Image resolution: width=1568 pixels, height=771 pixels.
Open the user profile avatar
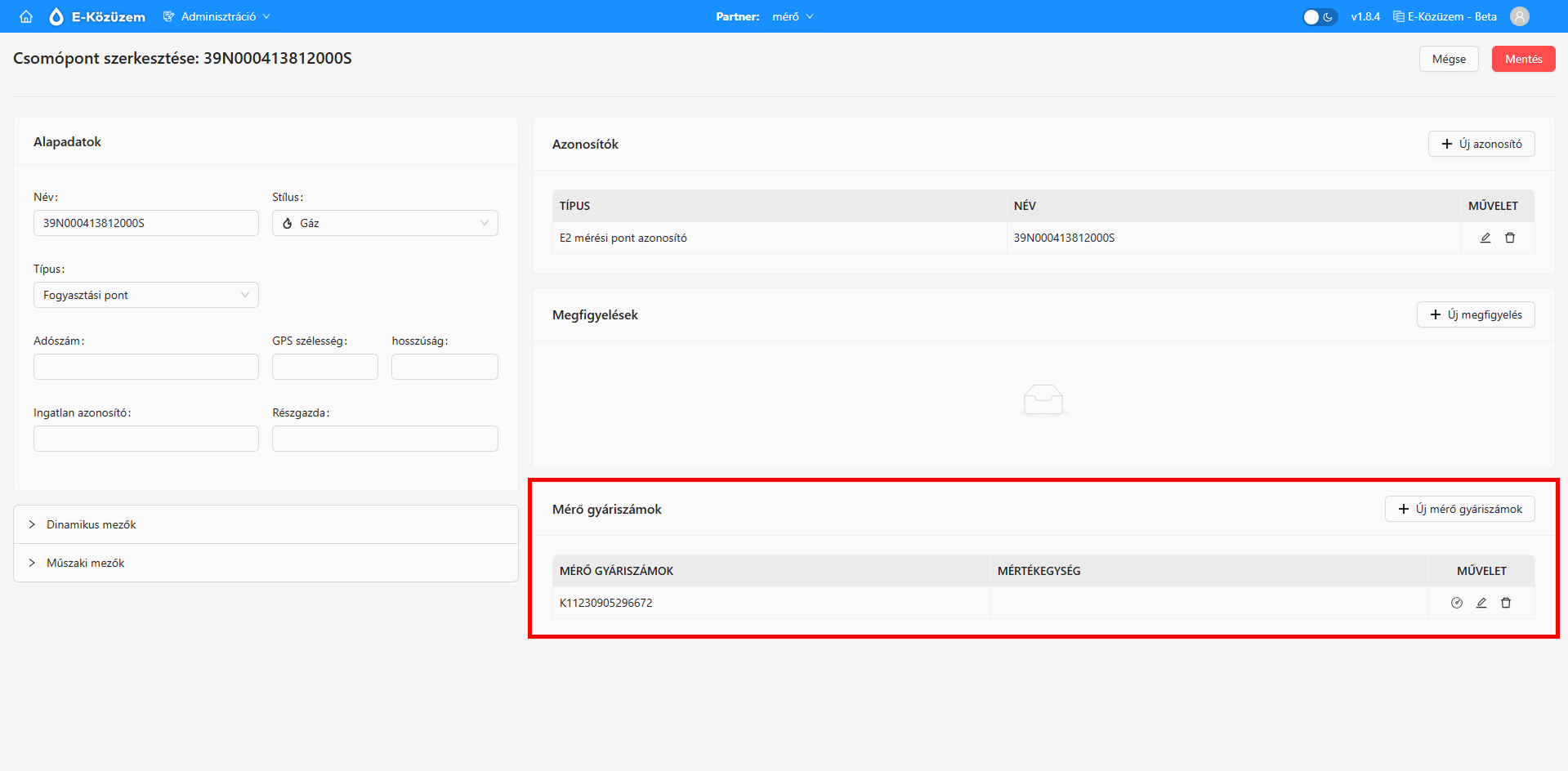pyautogui.click(x=1519, y=16)
